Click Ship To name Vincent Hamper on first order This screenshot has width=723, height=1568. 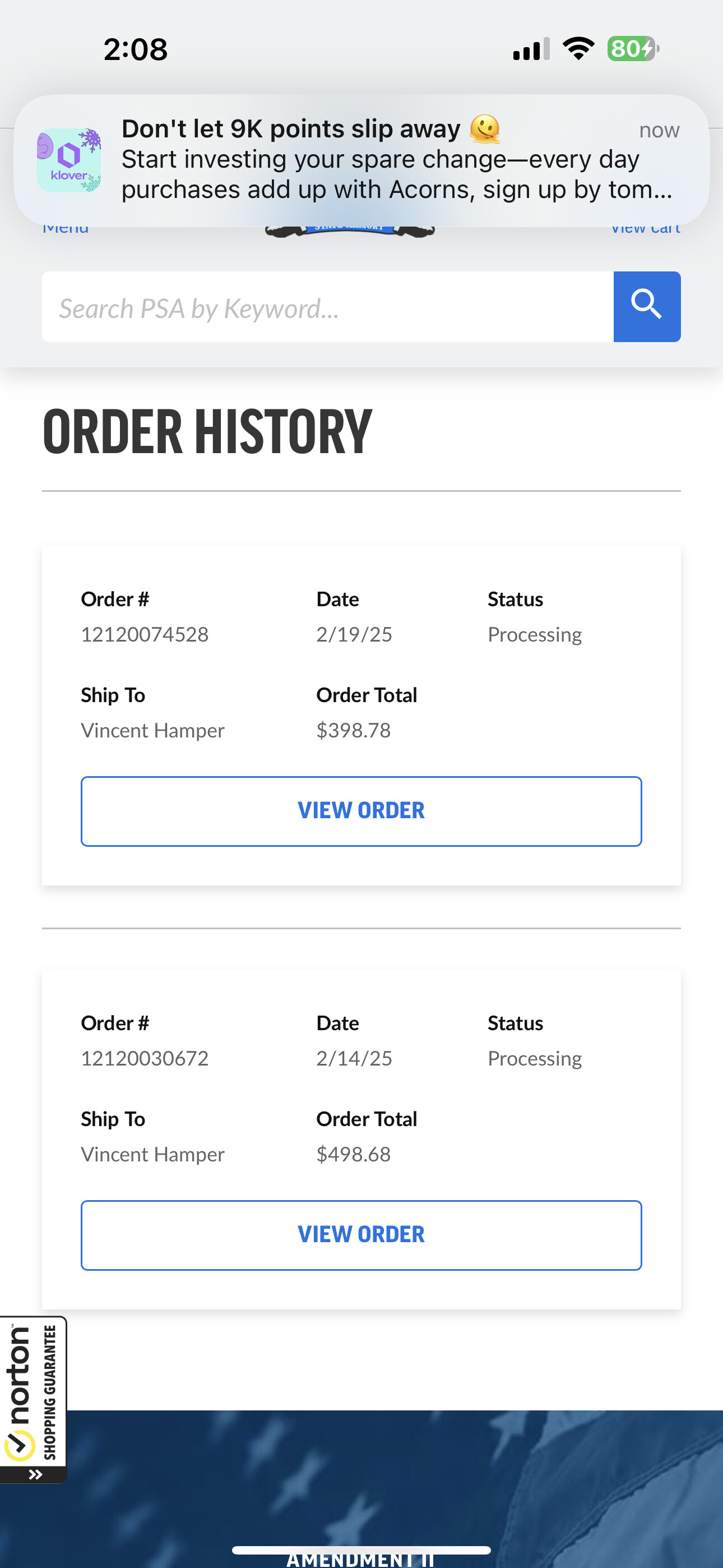tap(152, 730)
